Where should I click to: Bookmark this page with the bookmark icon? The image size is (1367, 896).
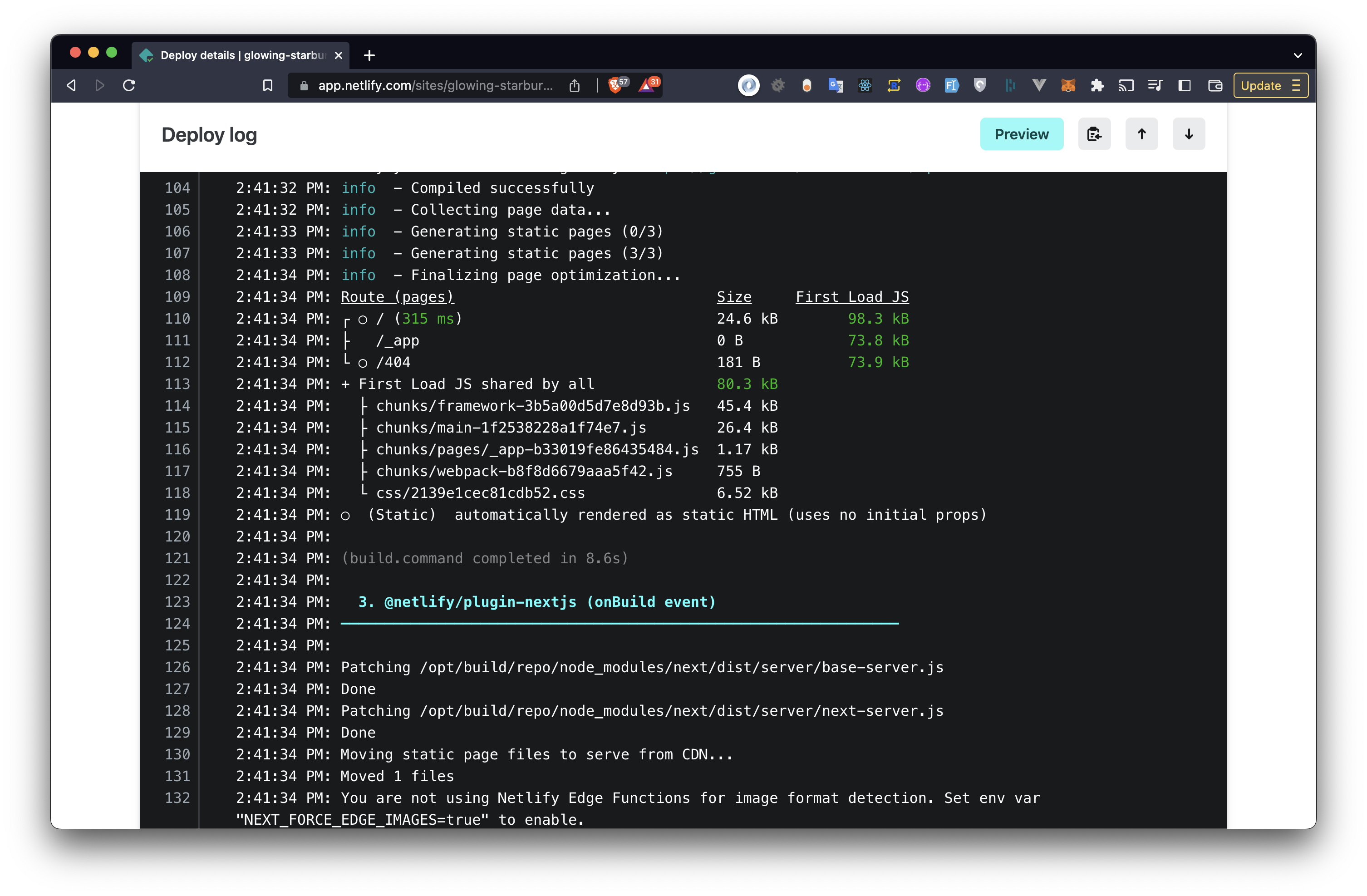(268, 85)
